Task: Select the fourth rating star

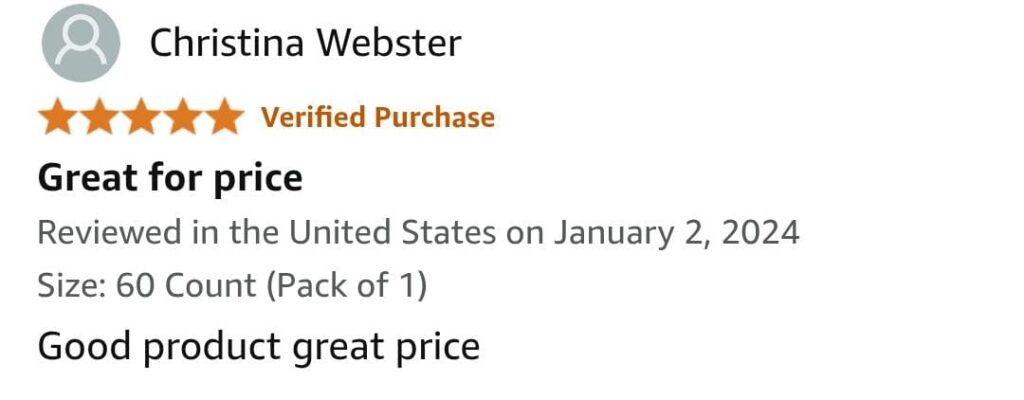Action: 182,117
